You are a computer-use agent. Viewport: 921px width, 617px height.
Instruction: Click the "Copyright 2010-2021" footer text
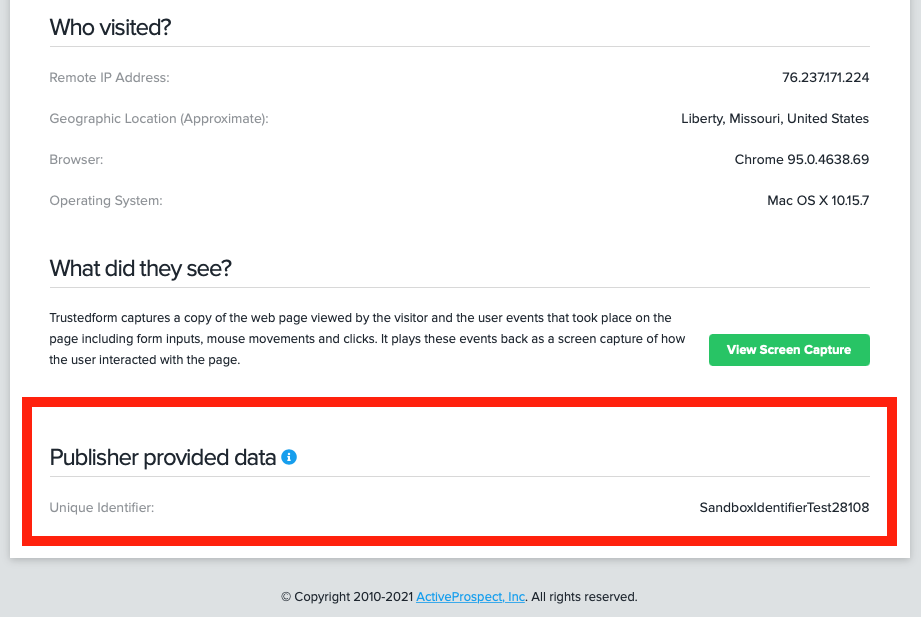pyautogui.click(x=347, y=597)
